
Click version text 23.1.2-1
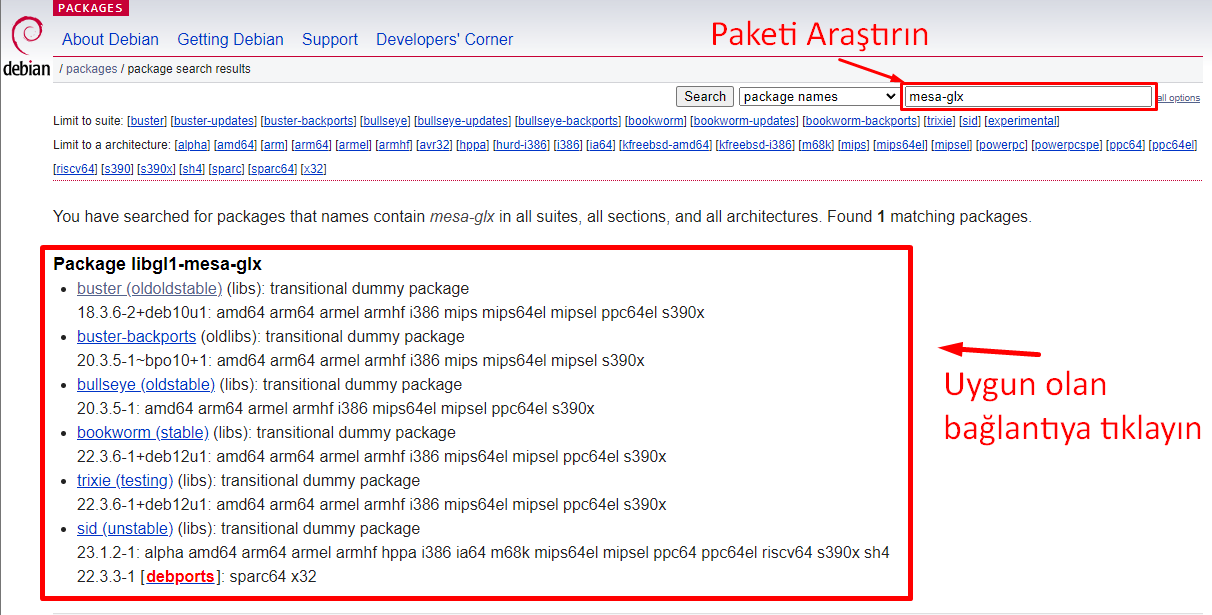click(x=109, y=553)
